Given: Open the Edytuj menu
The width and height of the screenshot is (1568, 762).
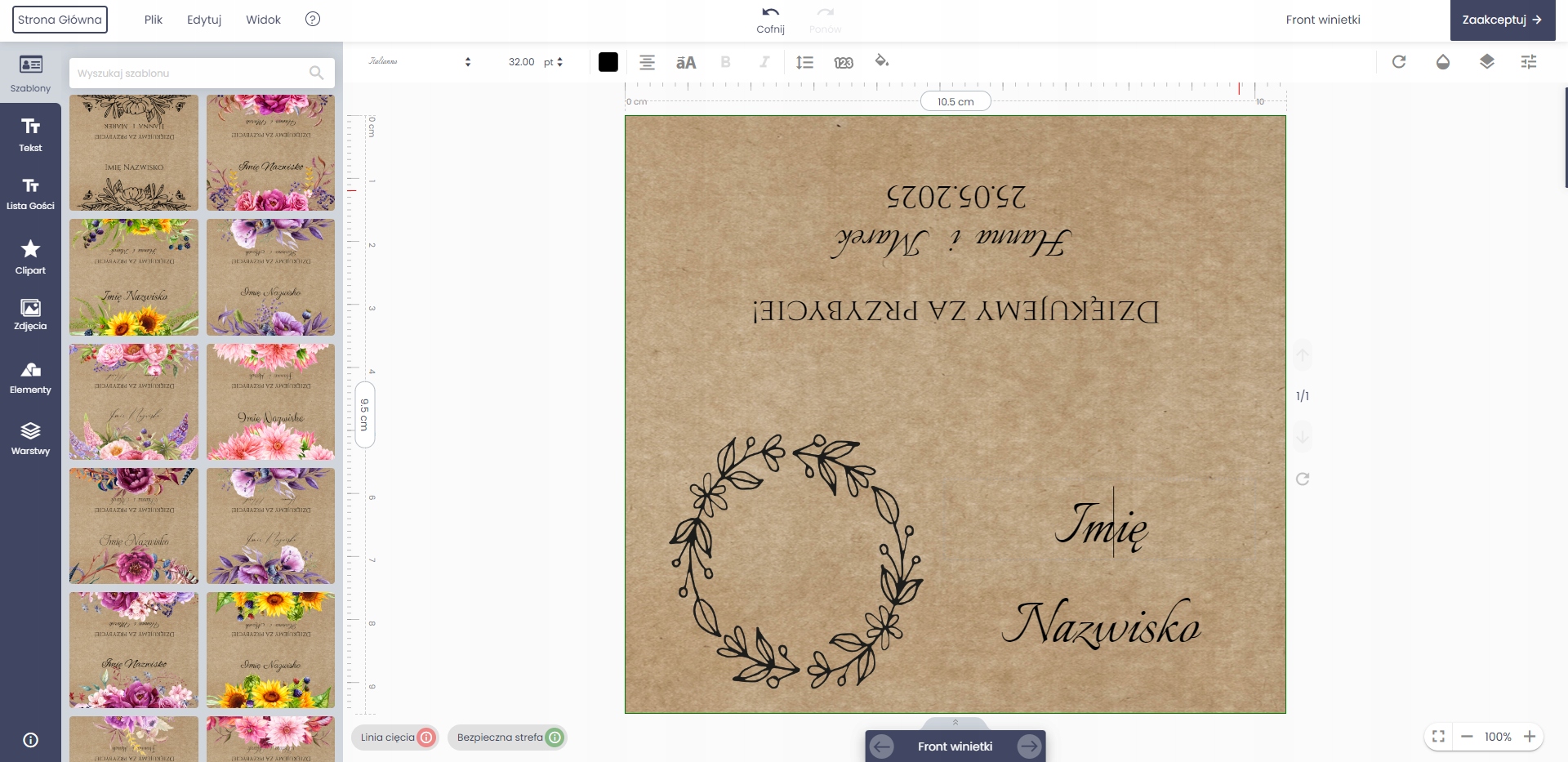Looking at the screenshot, I should (204, 20).
